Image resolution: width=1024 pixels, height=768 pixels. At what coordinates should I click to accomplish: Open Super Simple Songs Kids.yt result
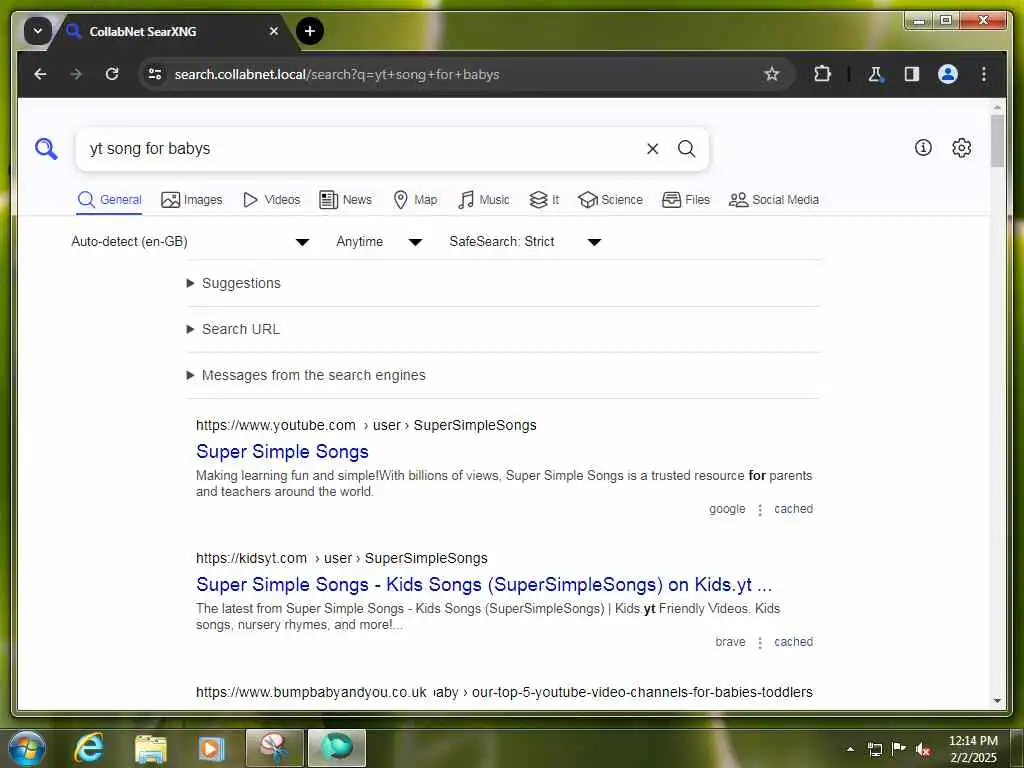tap(484, 585)
